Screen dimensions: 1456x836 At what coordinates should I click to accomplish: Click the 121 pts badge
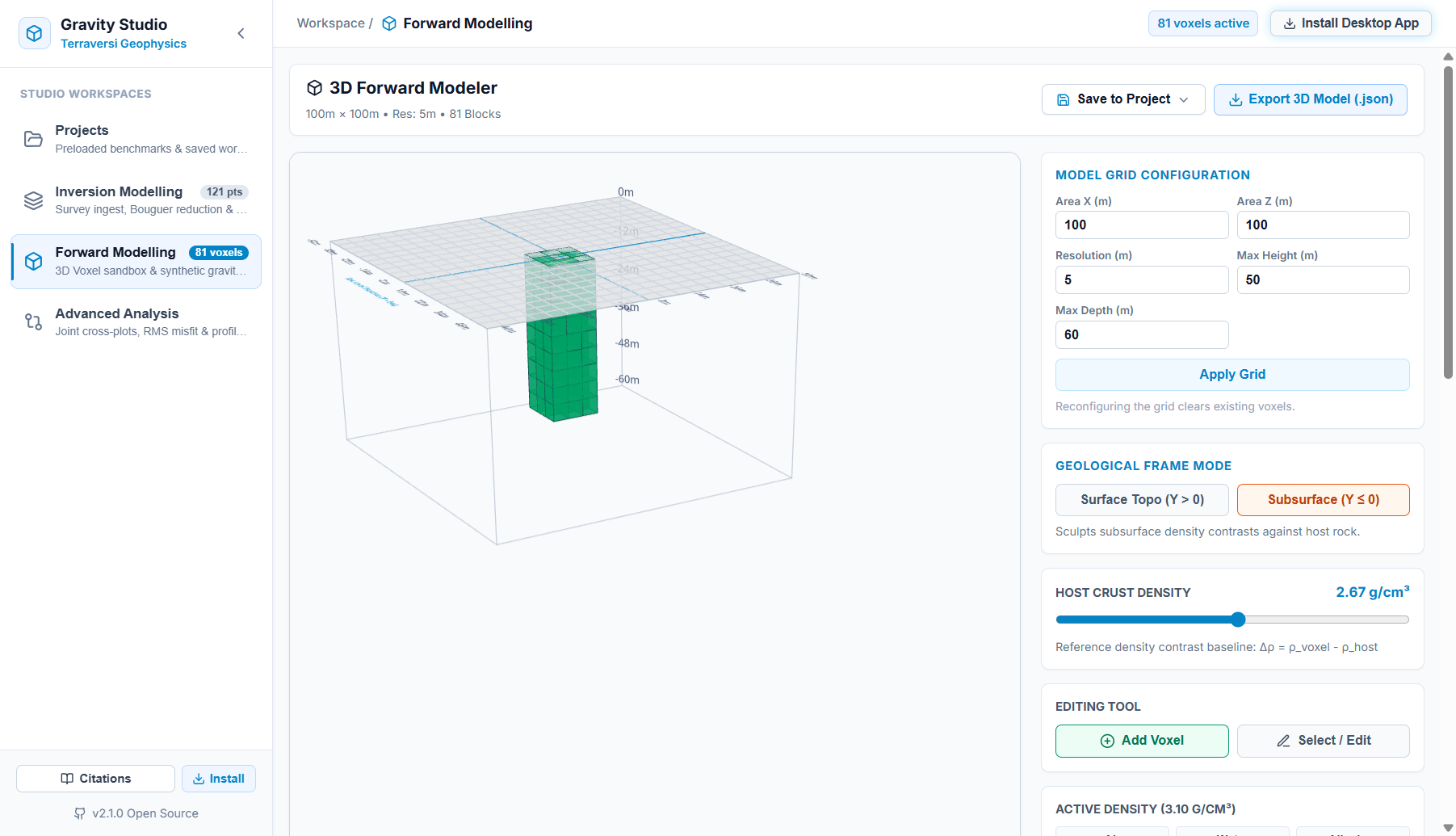tap(224, 191)
